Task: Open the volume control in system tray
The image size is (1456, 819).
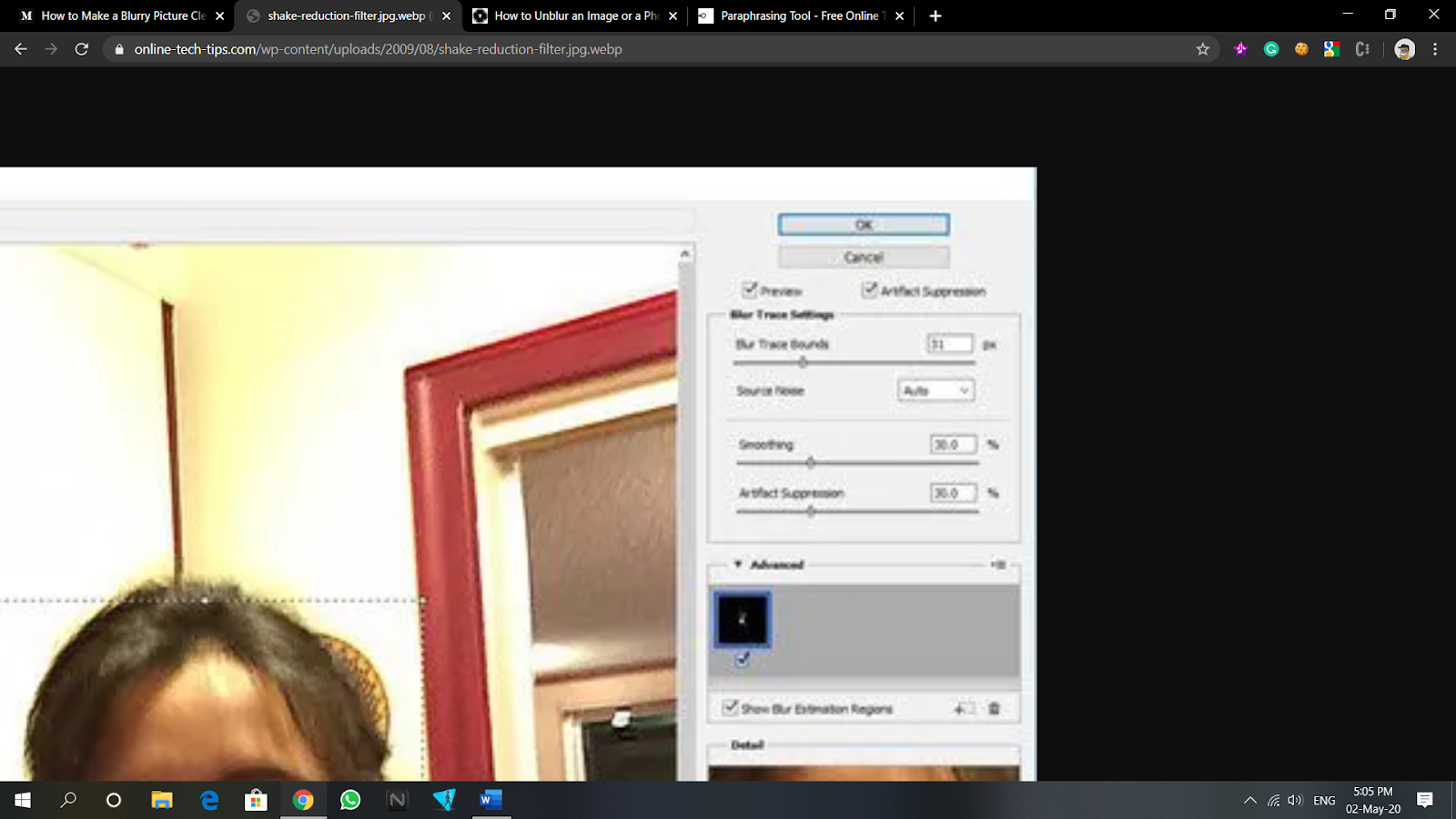Action: (1295, 800)
